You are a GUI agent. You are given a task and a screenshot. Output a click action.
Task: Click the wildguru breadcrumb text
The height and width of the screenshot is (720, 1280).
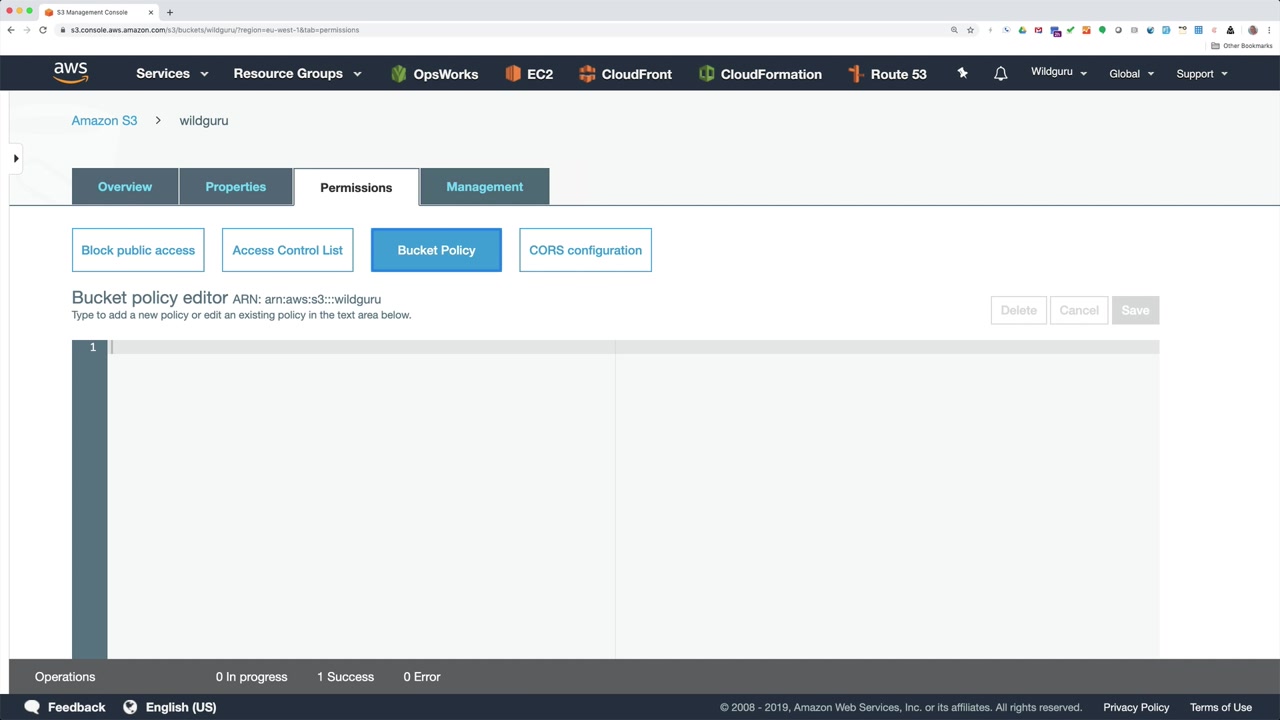tap(204, 121)
